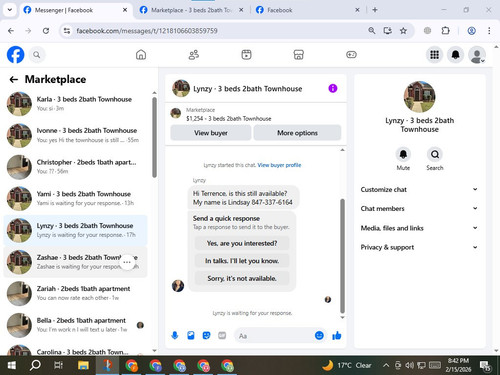Open the Facebook menu grid icon
Screen dimensions: 500x375
(x=434, y=55)
